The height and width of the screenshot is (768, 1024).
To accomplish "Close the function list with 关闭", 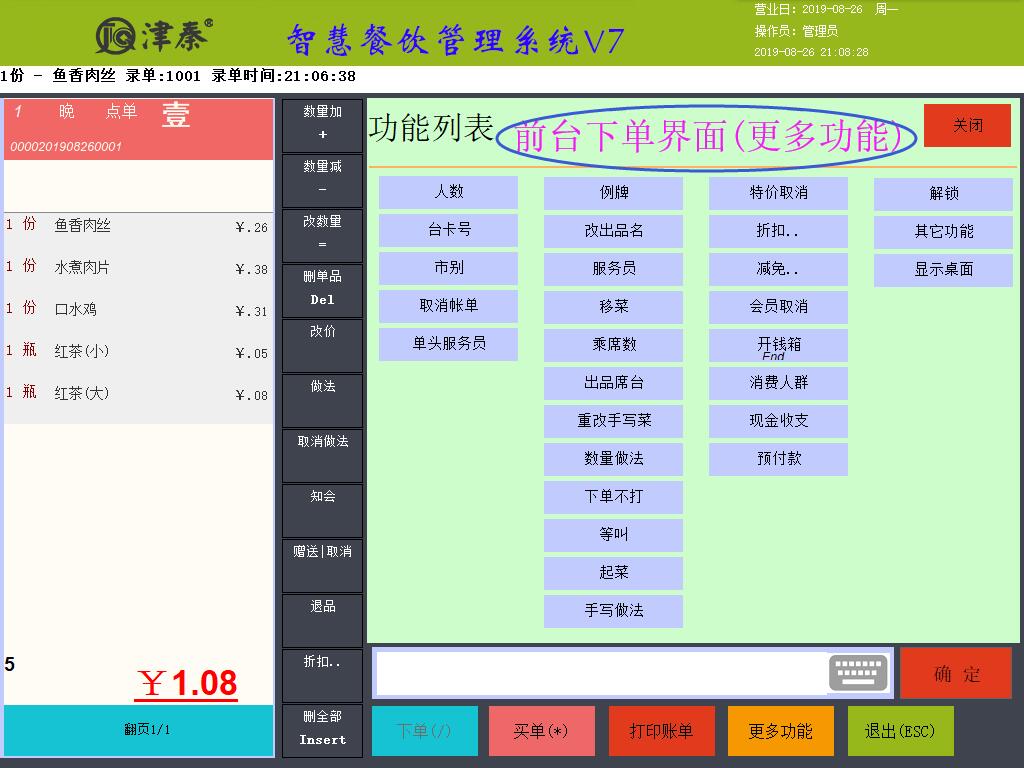I will point(967,126).
